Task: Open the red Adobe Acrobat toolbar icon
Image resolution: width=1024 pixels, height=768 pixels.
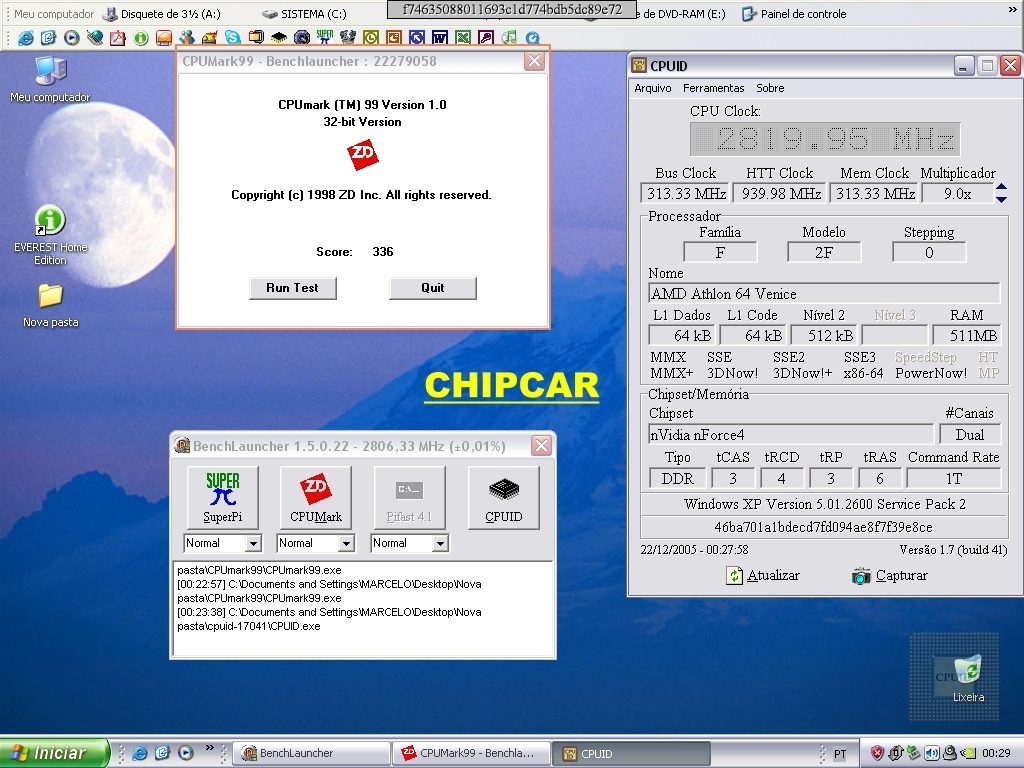Action: [118, 38]
